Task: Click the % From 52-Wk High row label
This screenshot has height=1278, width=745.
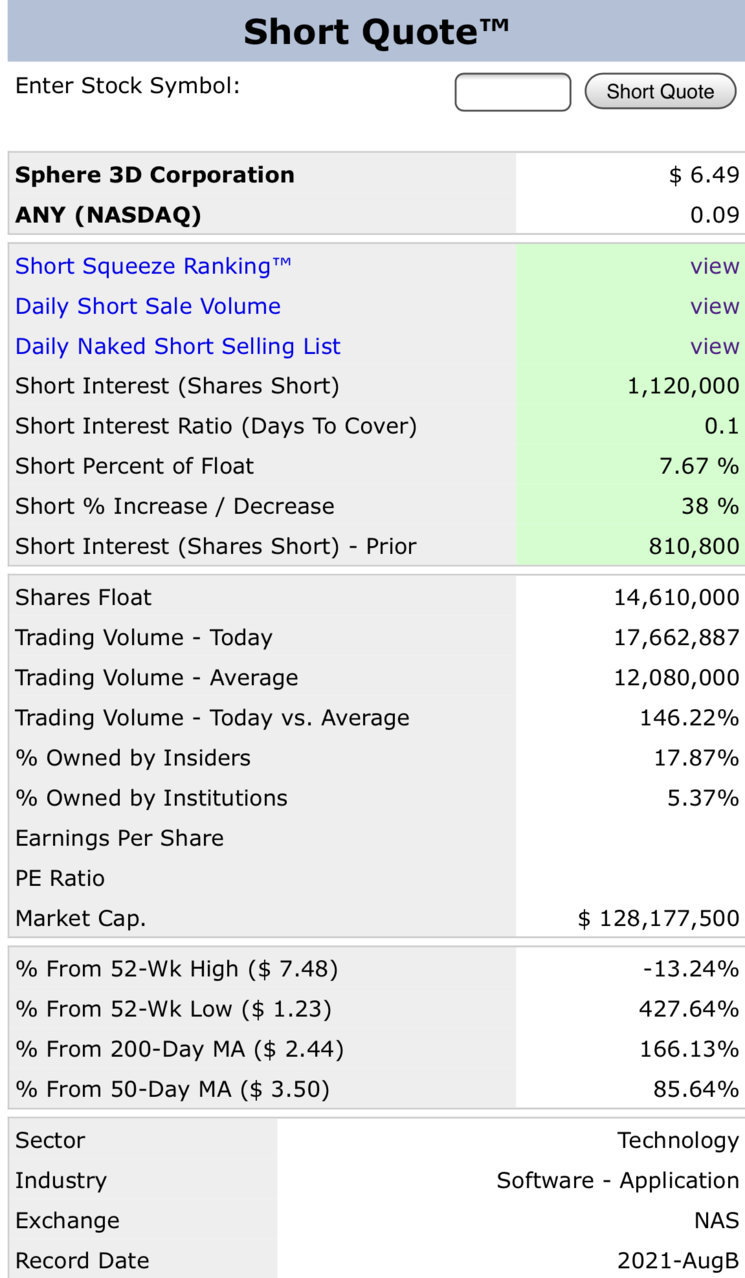Action: (x=177, y=969)
